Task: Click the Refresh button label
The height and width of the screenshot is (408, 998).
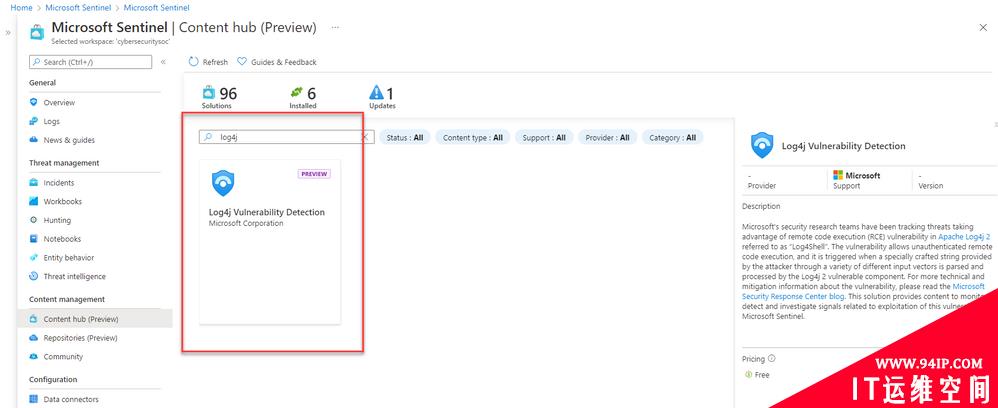Action: pos(215,62)
